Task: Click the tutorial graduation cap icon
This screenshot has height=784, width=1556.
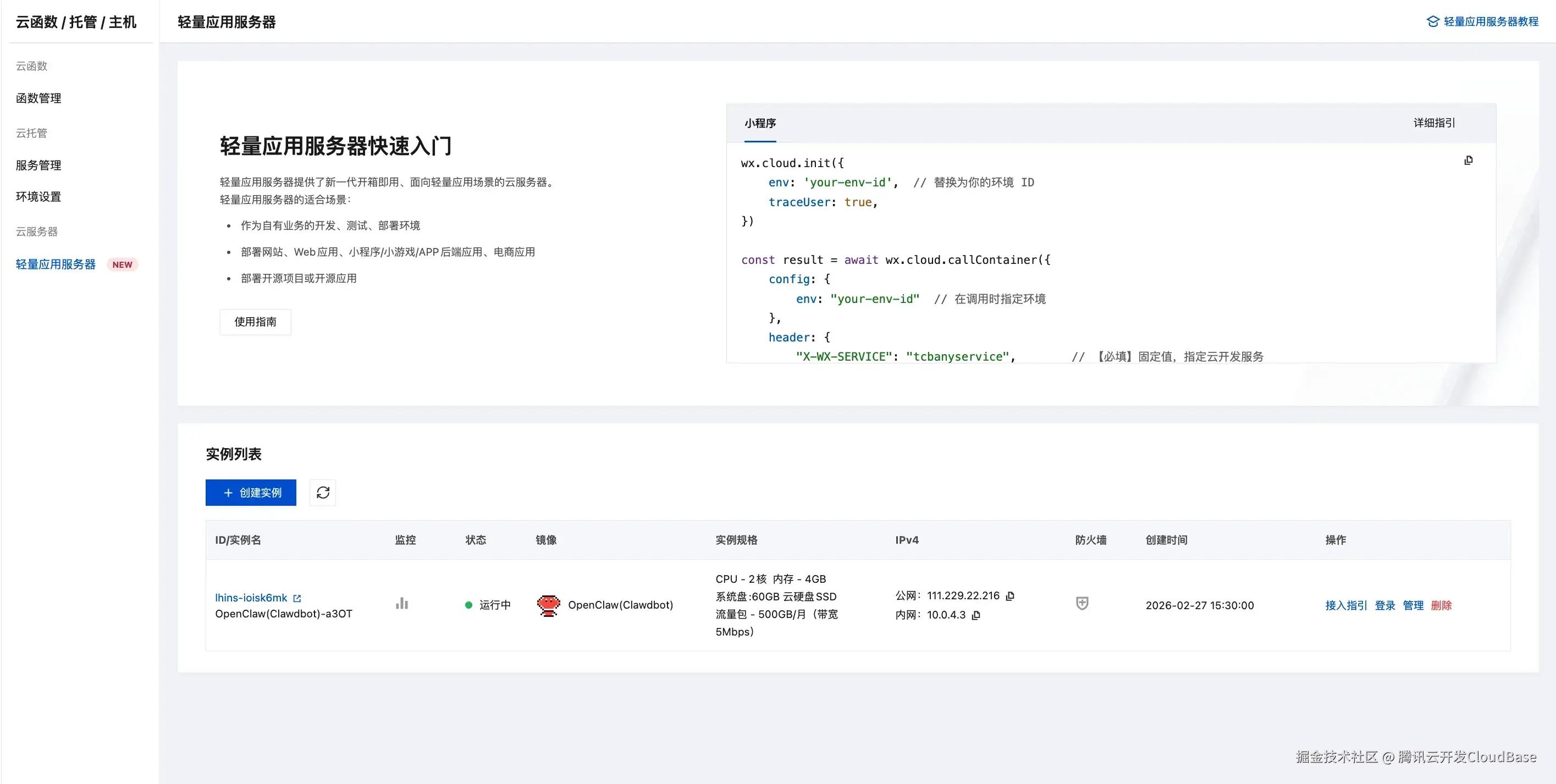Action: [x=1432, y=22]
